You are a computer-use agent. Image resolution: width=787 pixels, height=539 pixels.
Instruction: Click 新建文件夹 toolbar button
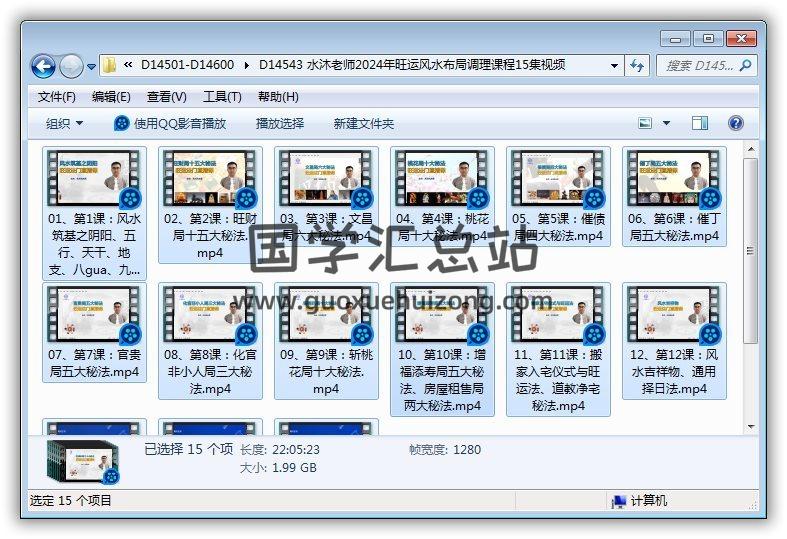(x=363, y=123)
